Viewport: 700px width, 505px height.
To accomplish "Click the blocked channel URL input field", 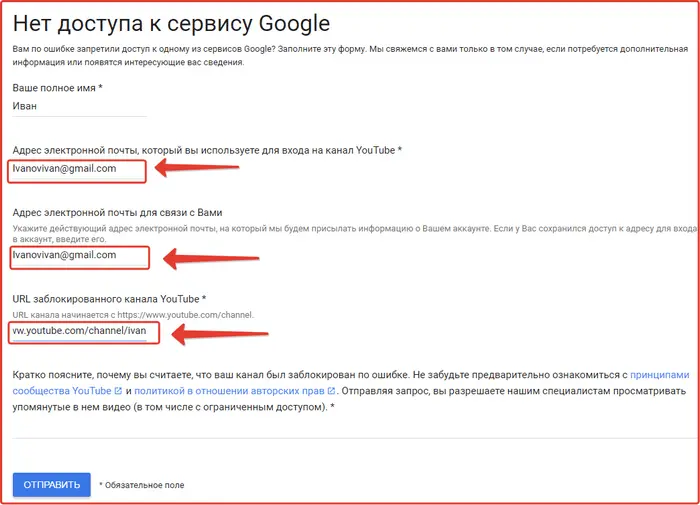I will pyautogui.click(x=79, y=331).
